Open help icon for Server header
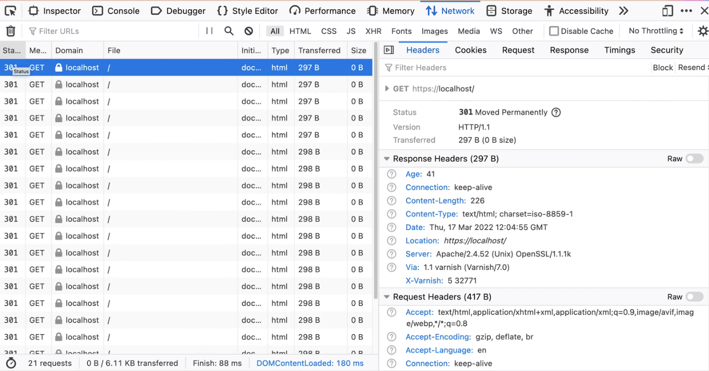 (392, 254)
